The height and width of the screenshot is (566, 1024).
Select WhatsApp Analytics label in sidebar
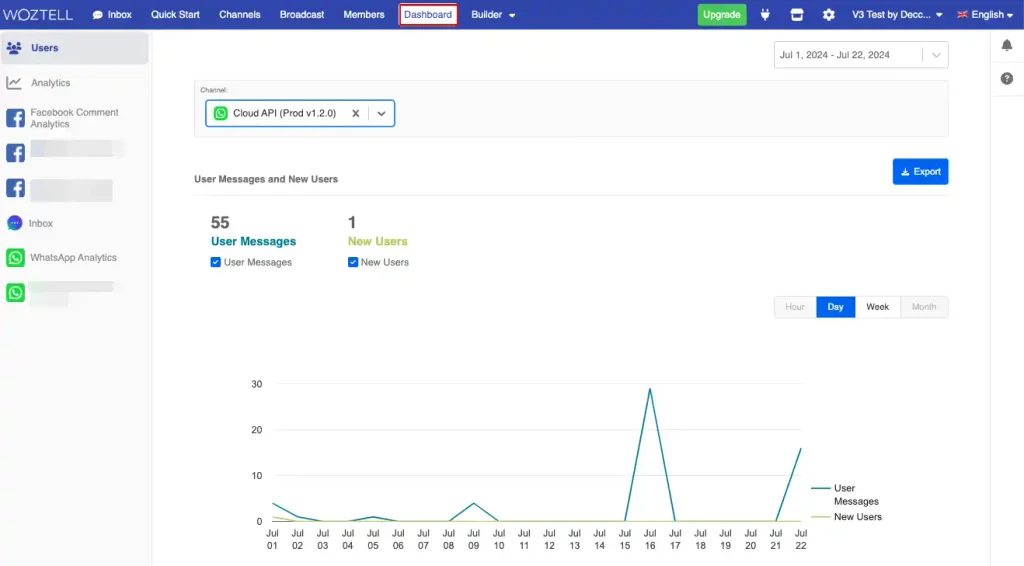point(73,257)
